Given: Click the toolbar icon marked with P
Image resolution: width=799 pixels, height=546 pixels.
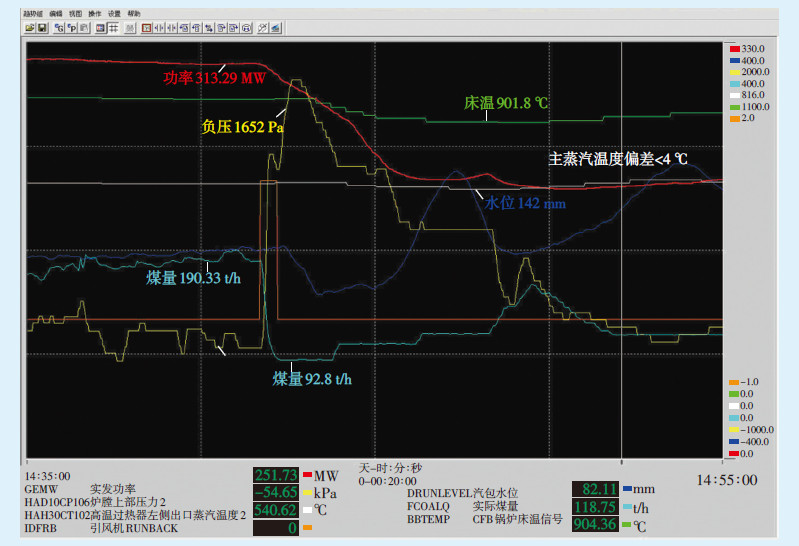Looking at the screenshot, I should click(x=72, y=28).
